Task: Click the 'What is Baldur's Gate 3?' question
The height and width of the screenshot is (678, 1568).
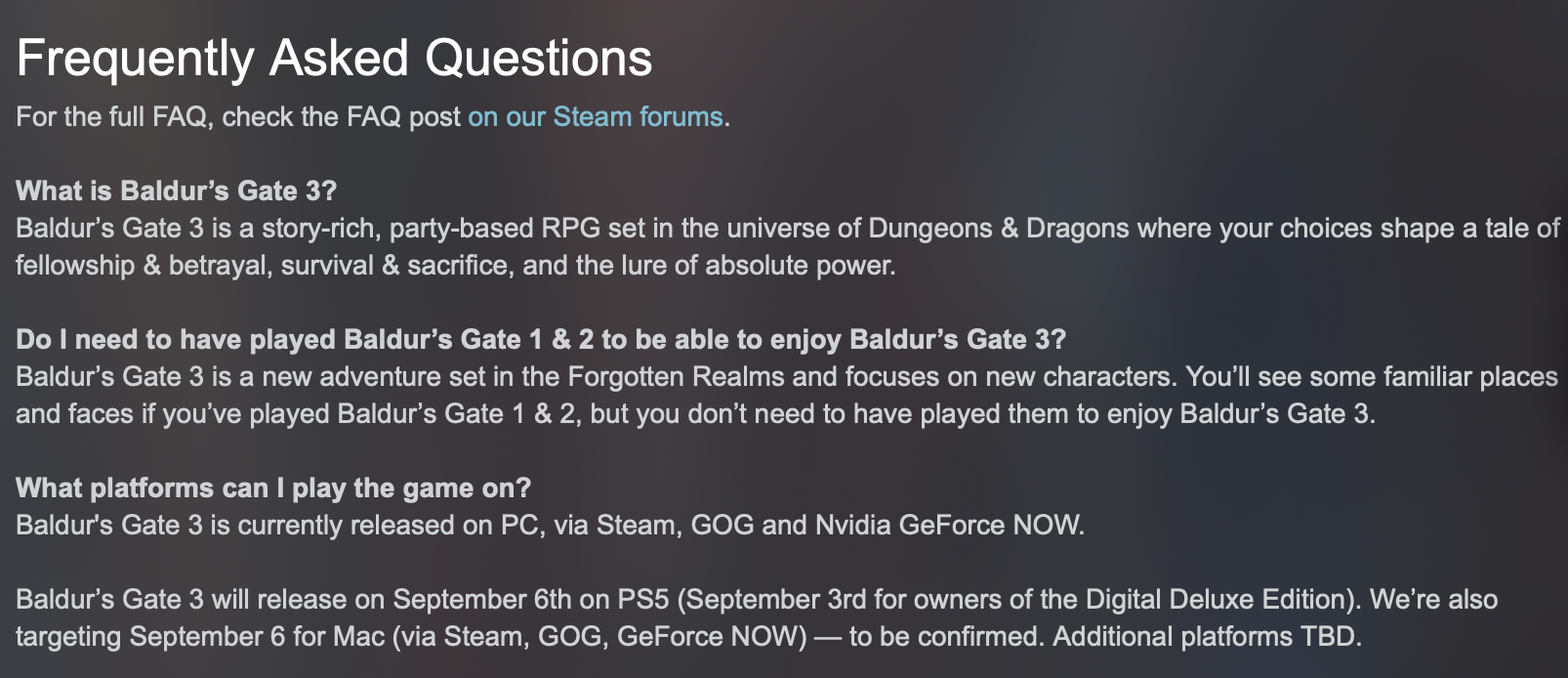Action: (177, 191)
